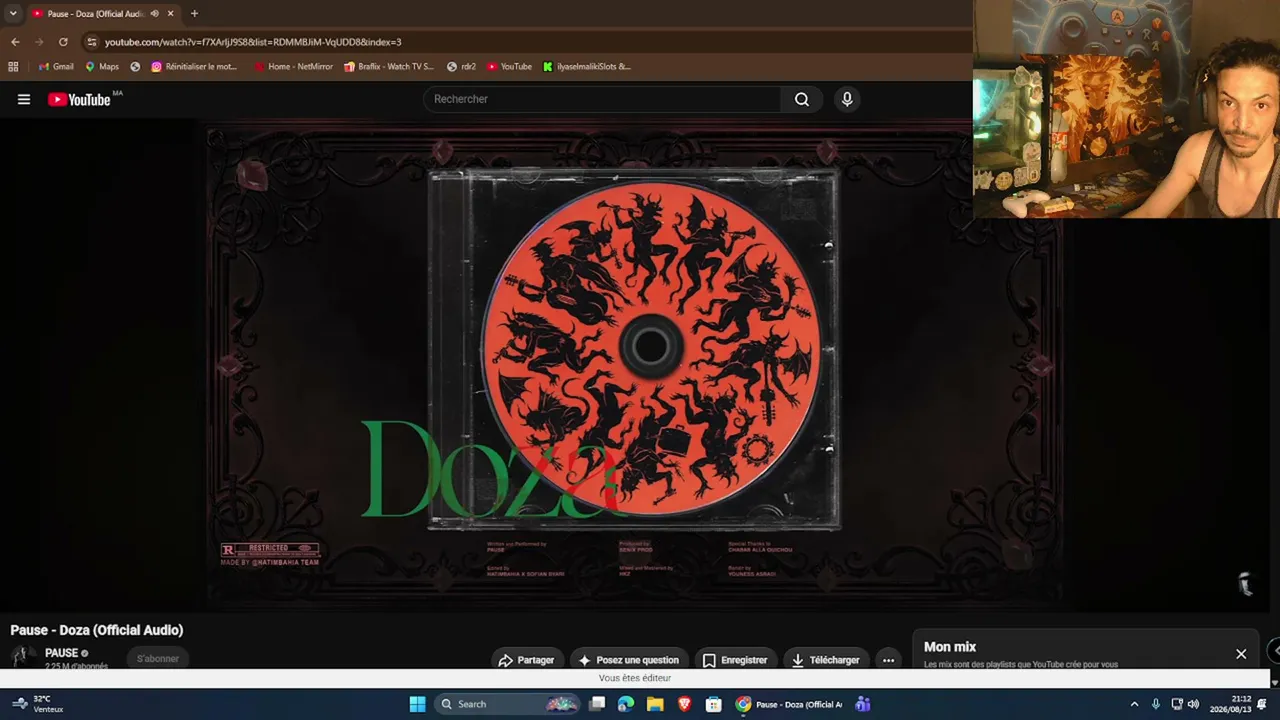Subscribe with the S'abonner button

click(x=158, y=658)
